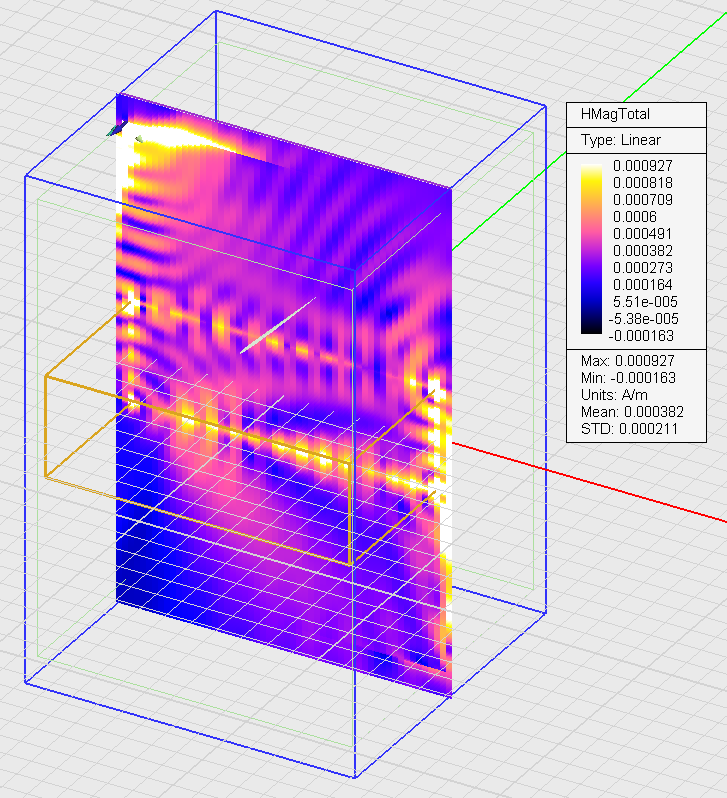Pick the white diagonal wire in plot center
Viewport: 727px width, 798px height.
point(277,325)
